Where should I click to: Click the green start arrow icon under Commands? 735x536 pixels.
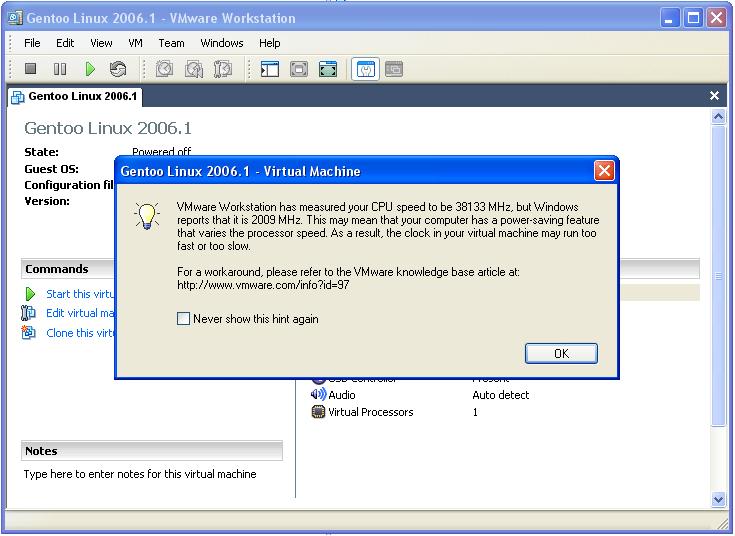coord(30,294)
